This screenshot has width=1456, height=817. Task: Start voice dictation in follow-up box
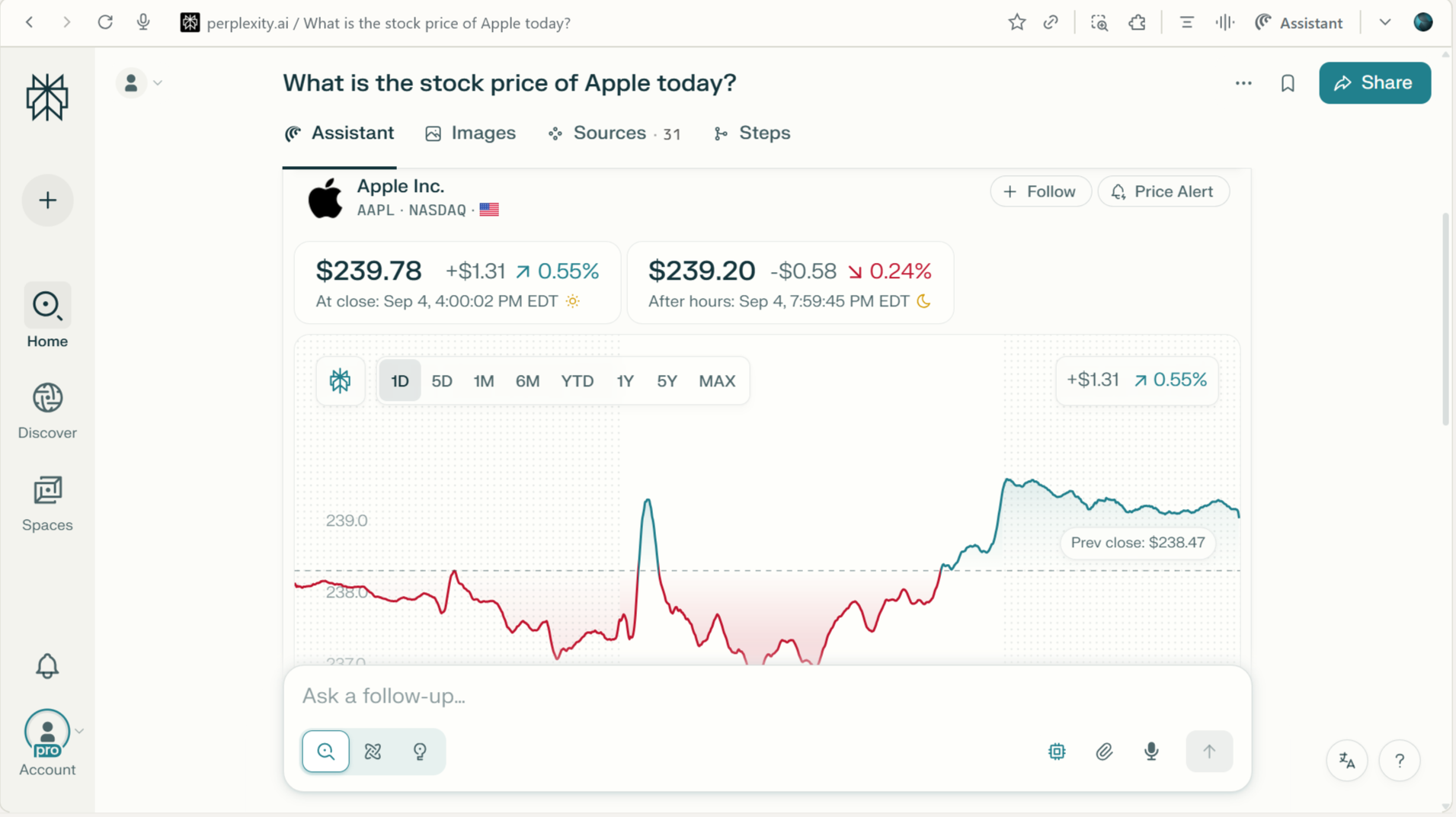[x=1151, y=751]
